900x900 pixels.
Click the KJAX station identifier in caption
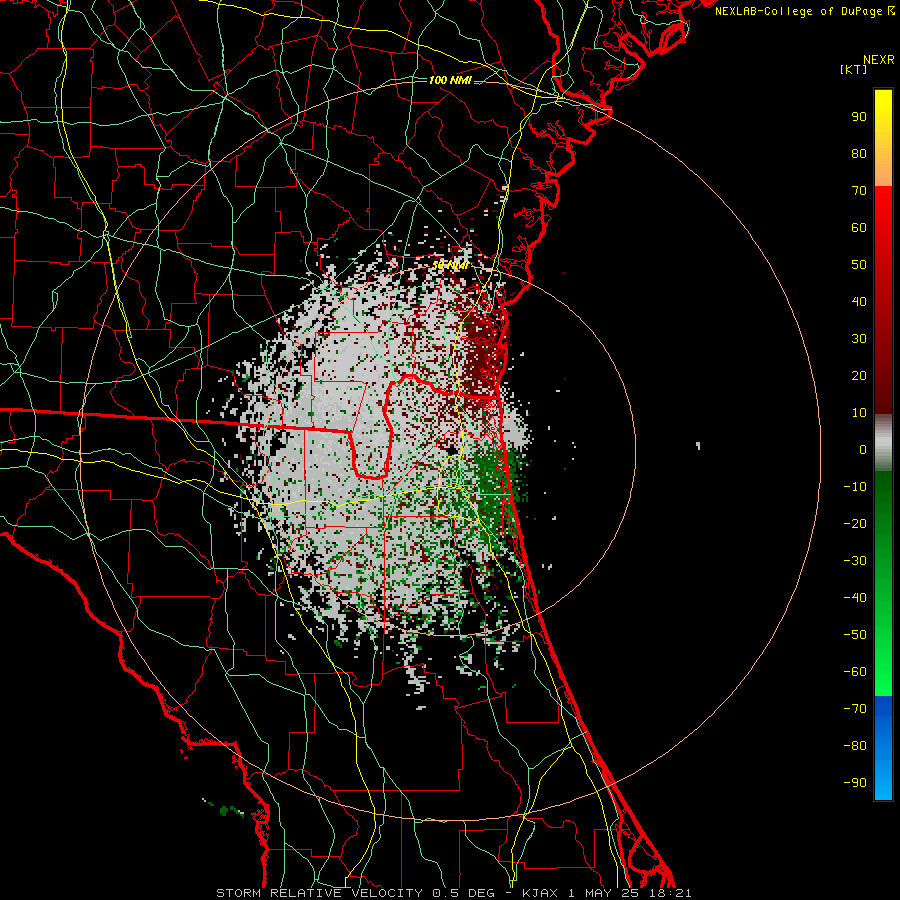coord(542,893)
